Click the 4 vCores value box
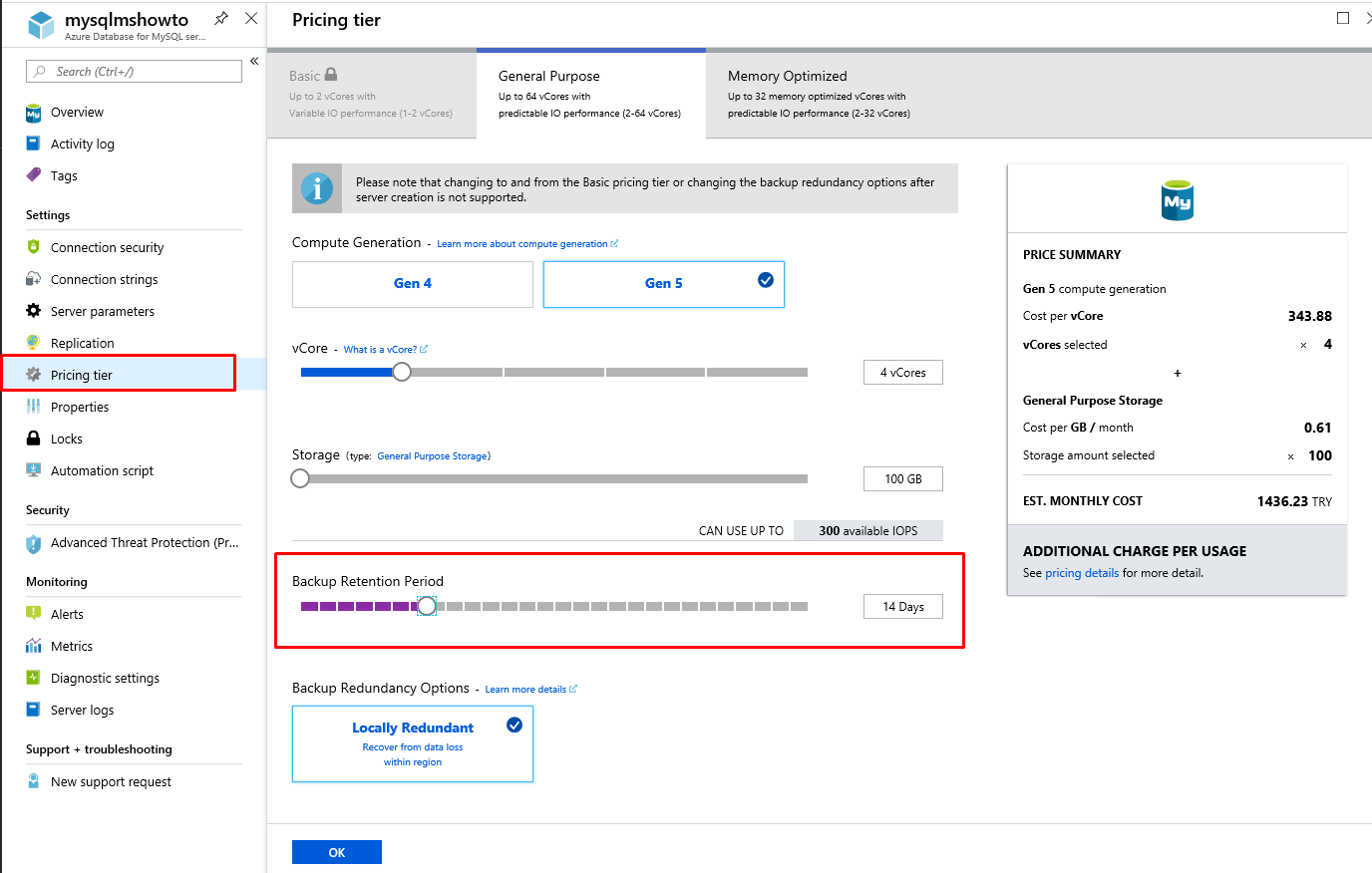Viewport: 1372px width, 873px height. tap(903, 373)
